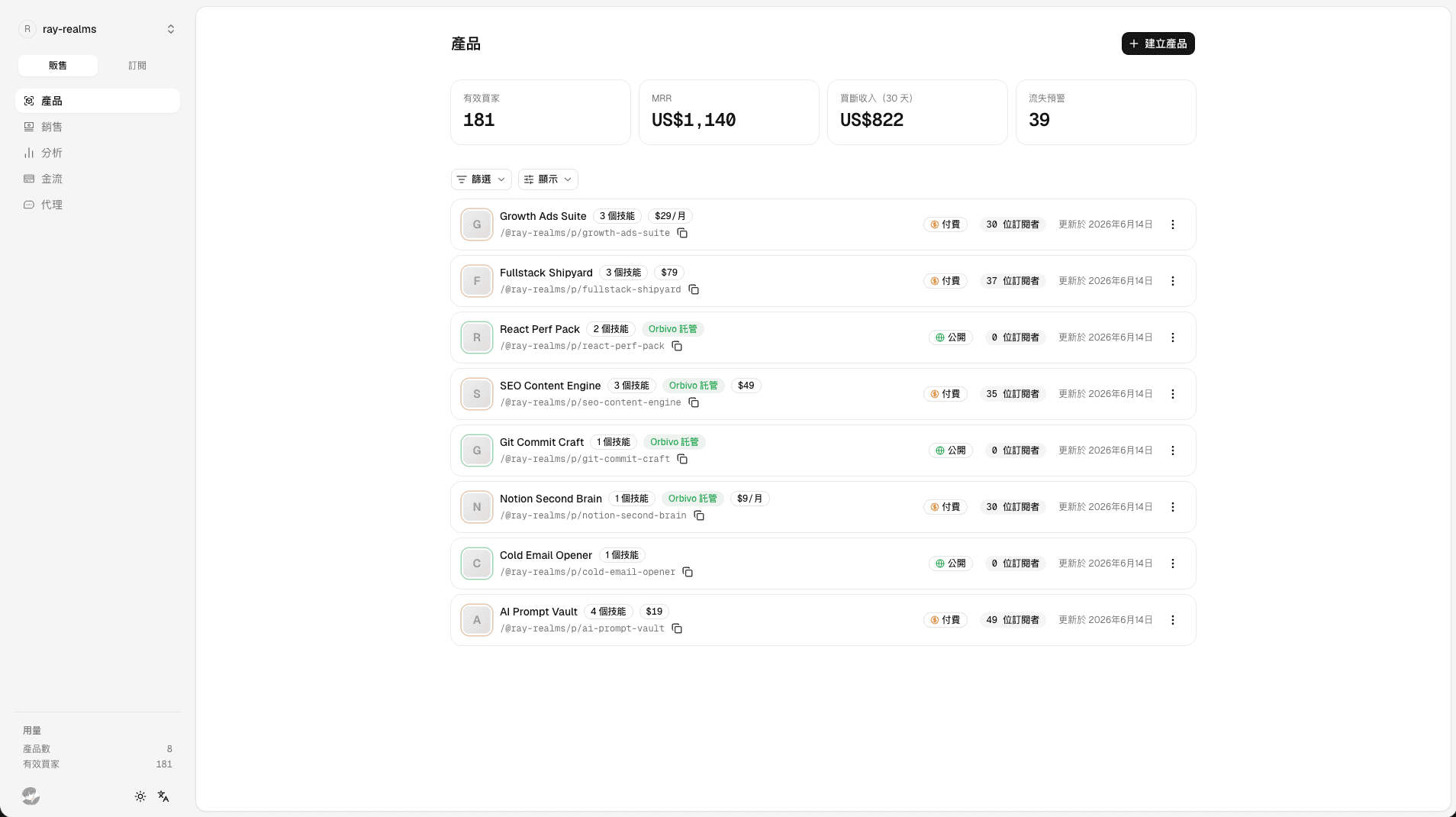Copy the notion-second-brain product URL
Image resolution: width=1456 pixels, height=817 pixels.
(x=699, y=515)
